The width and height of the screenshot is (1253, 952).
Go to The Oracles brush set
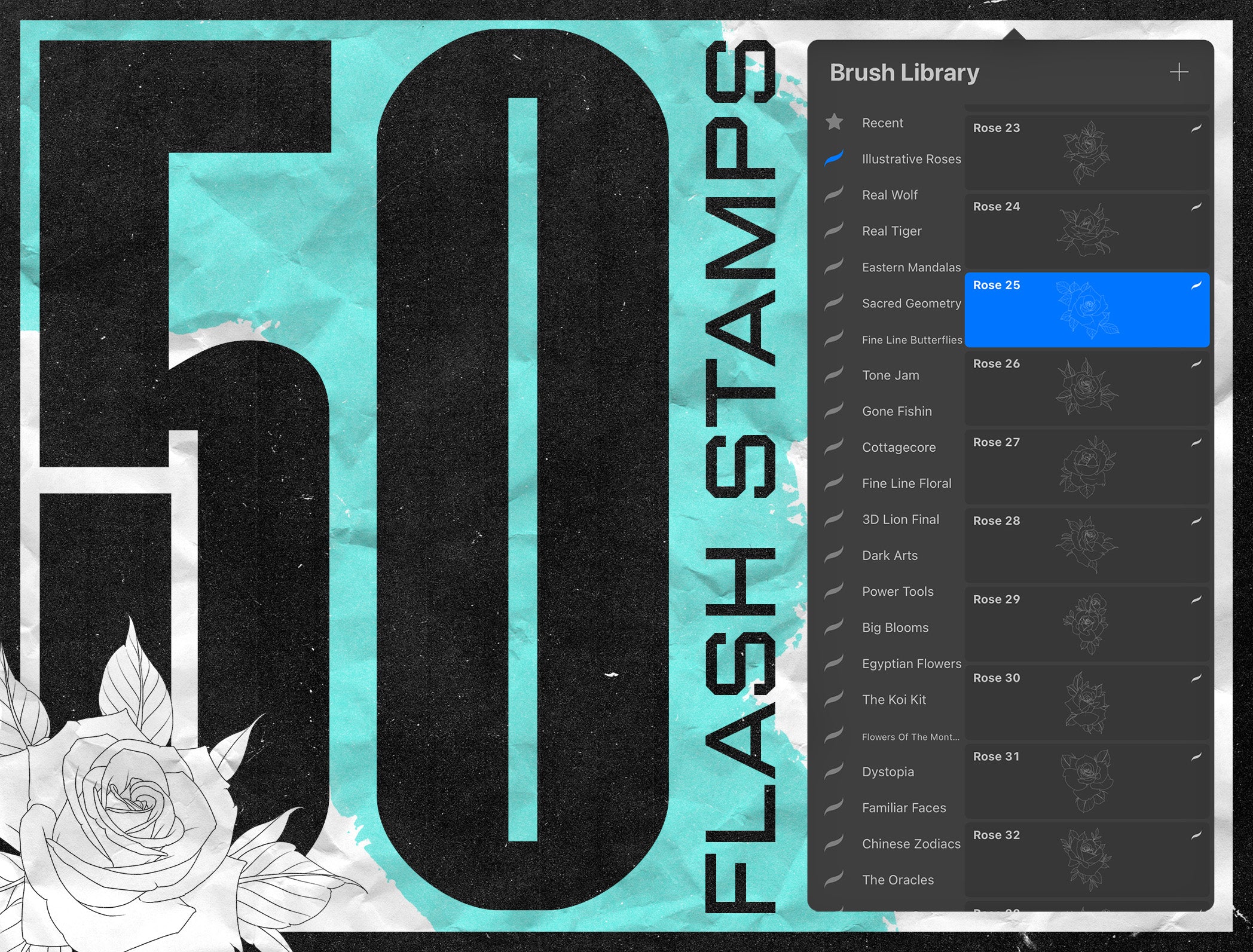coord(897,879)
